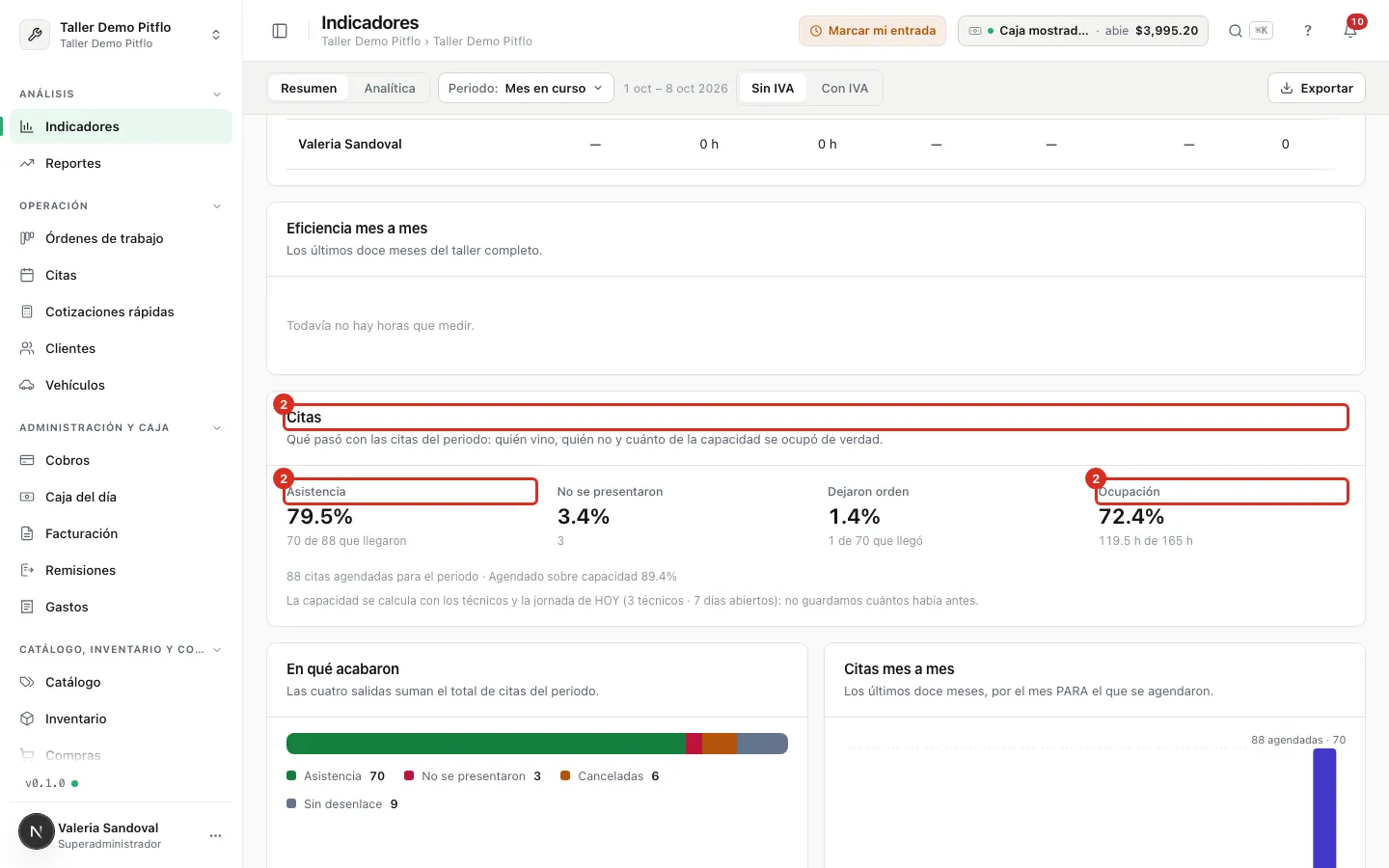
Task: Open Gastos in the sidebar
Action: (x=121, y=607)
